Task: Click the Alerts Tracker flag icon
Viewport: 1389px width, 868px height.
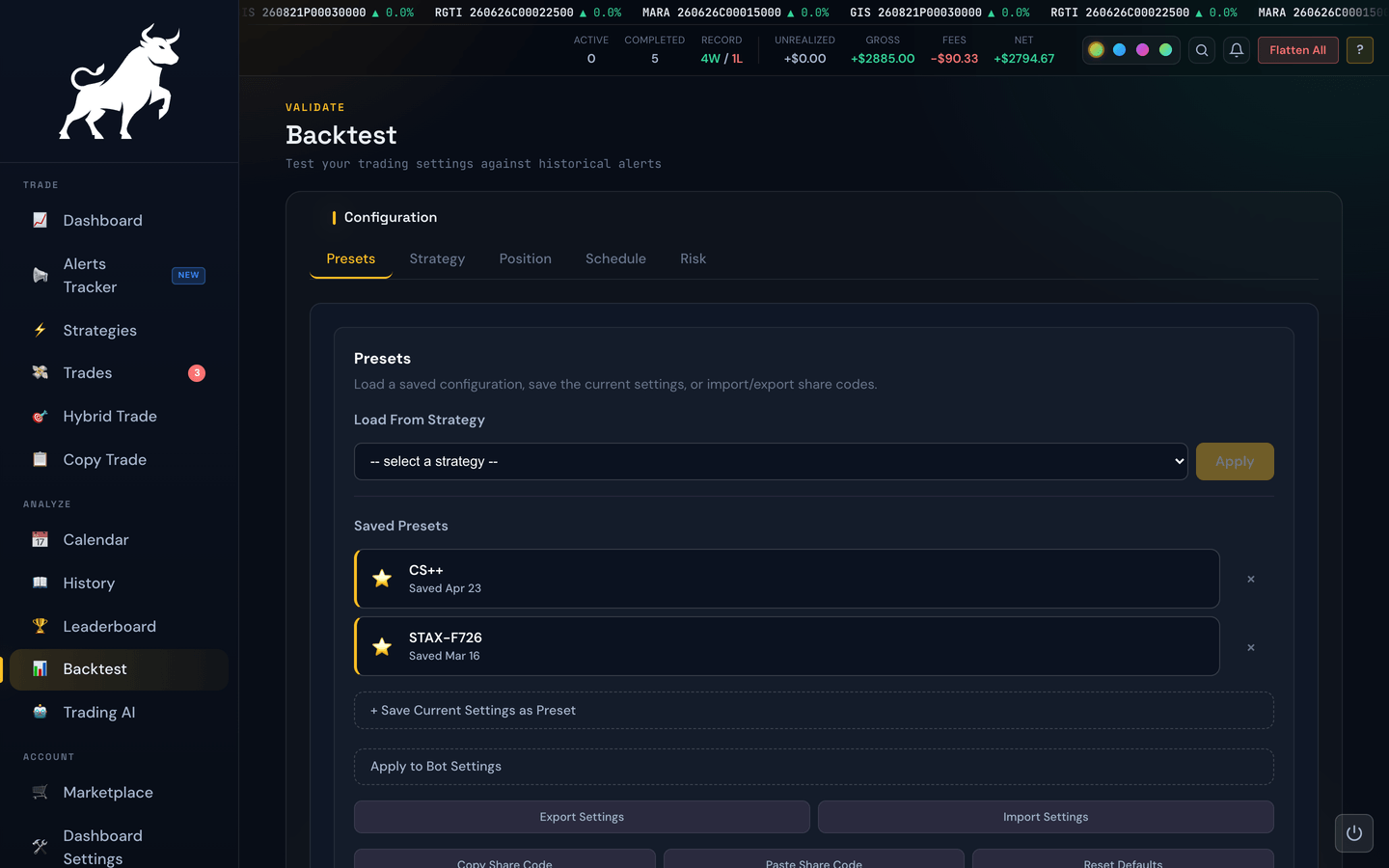Action: [x=40, y=276]
